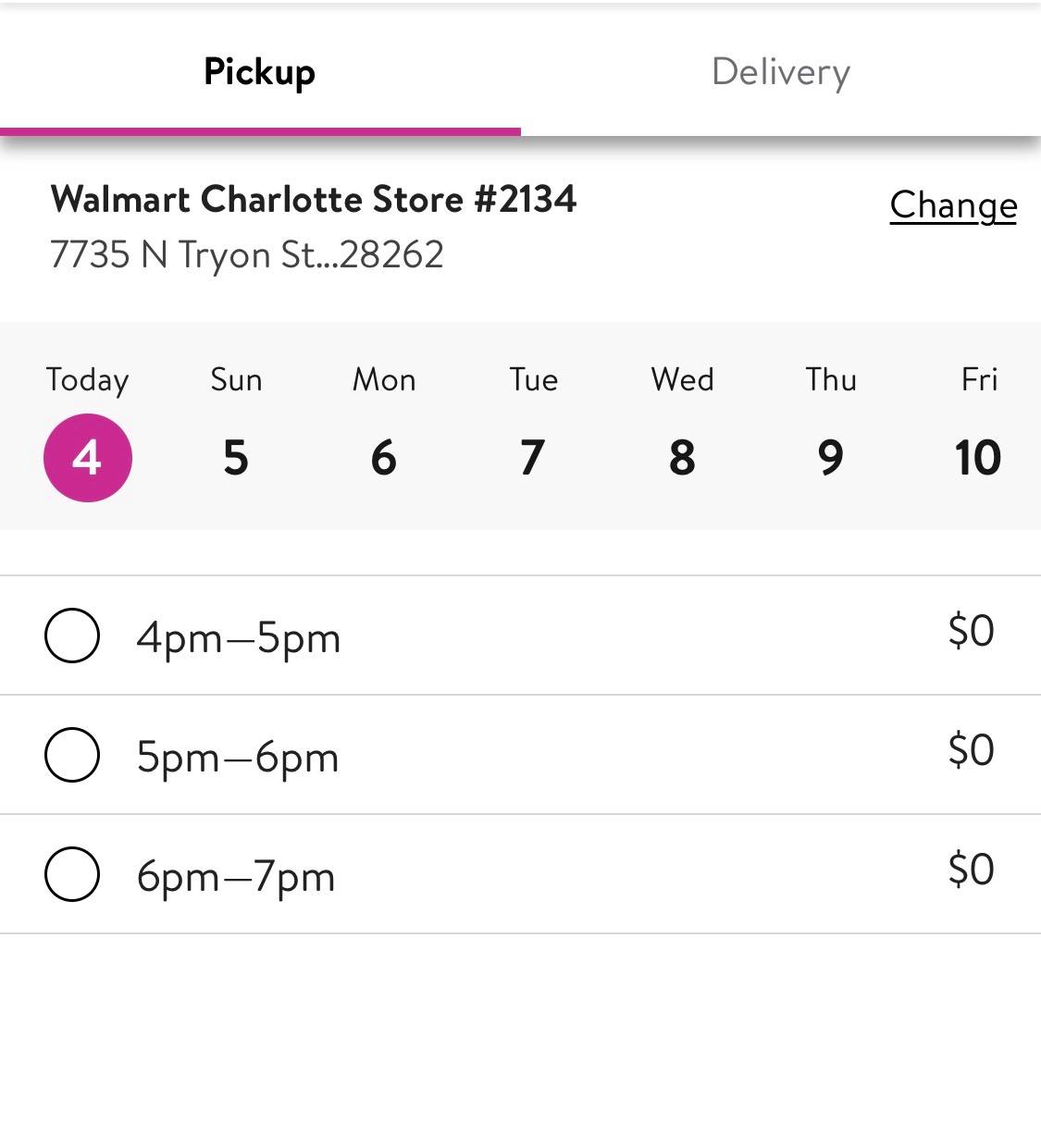Viewport: 1041px width, 1148px height.
Task: Switch to the Delivery tab
Action: tap(780, 72)
